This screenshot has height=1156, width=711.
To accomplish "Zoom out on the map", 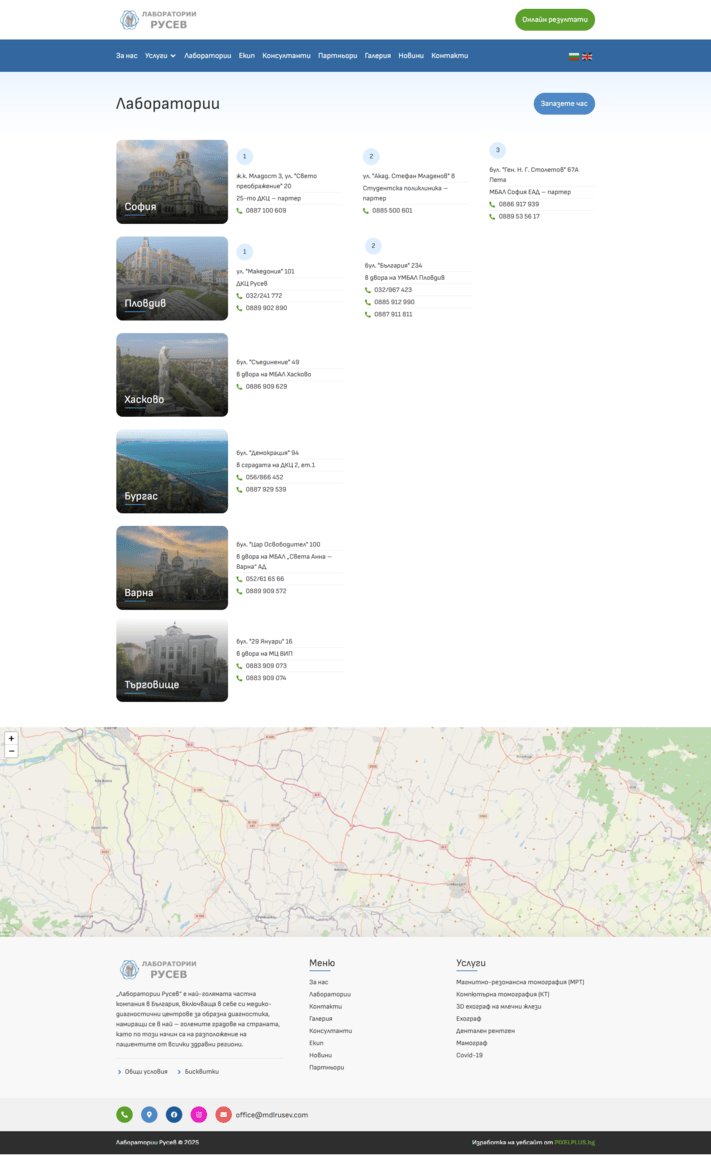I will pos(11,751).
